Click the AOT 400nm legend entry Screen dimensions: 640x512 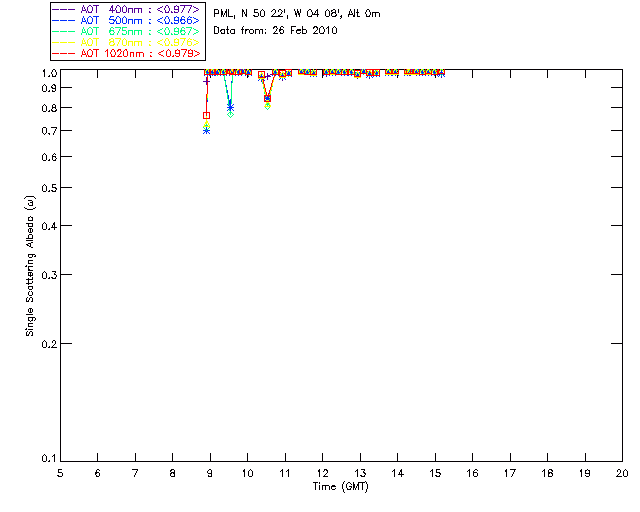pyautogui.click(x=126, y=9)
